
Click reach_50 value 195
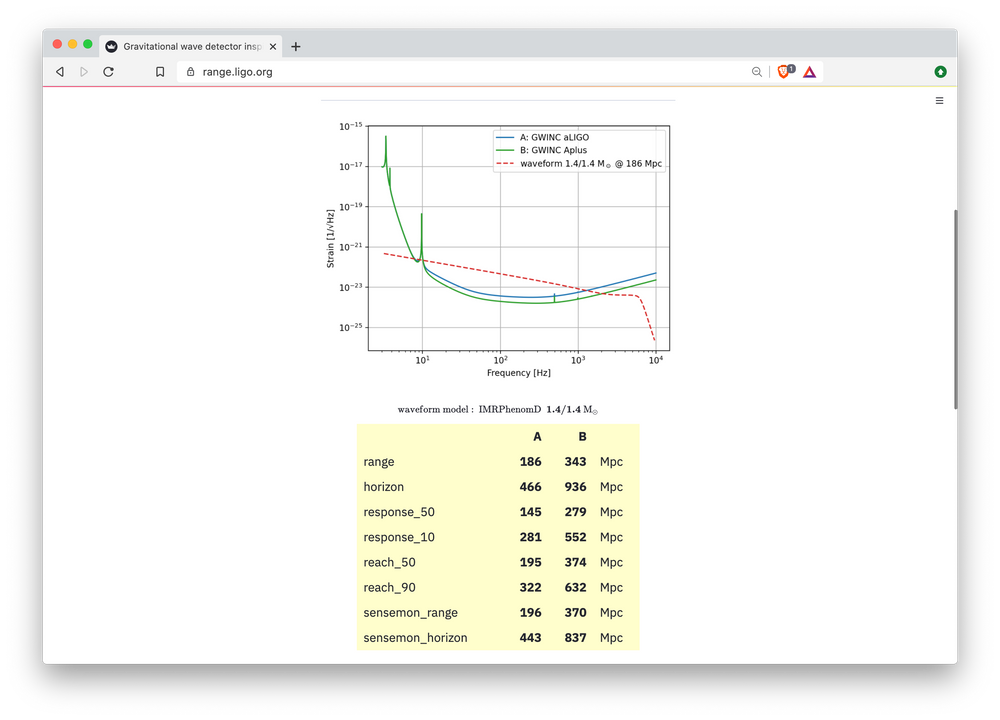531,562
